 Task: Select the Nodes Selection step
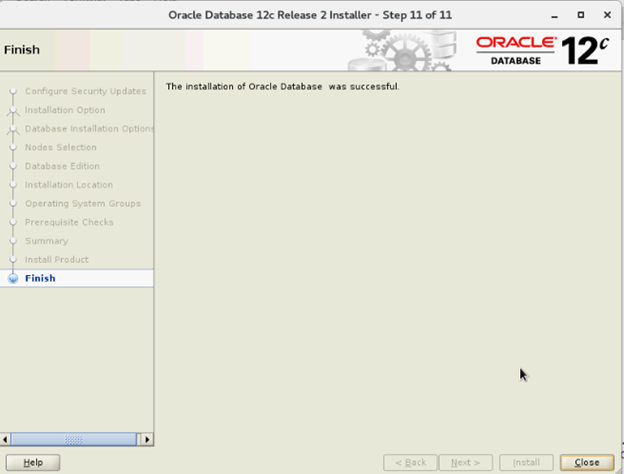61,147
